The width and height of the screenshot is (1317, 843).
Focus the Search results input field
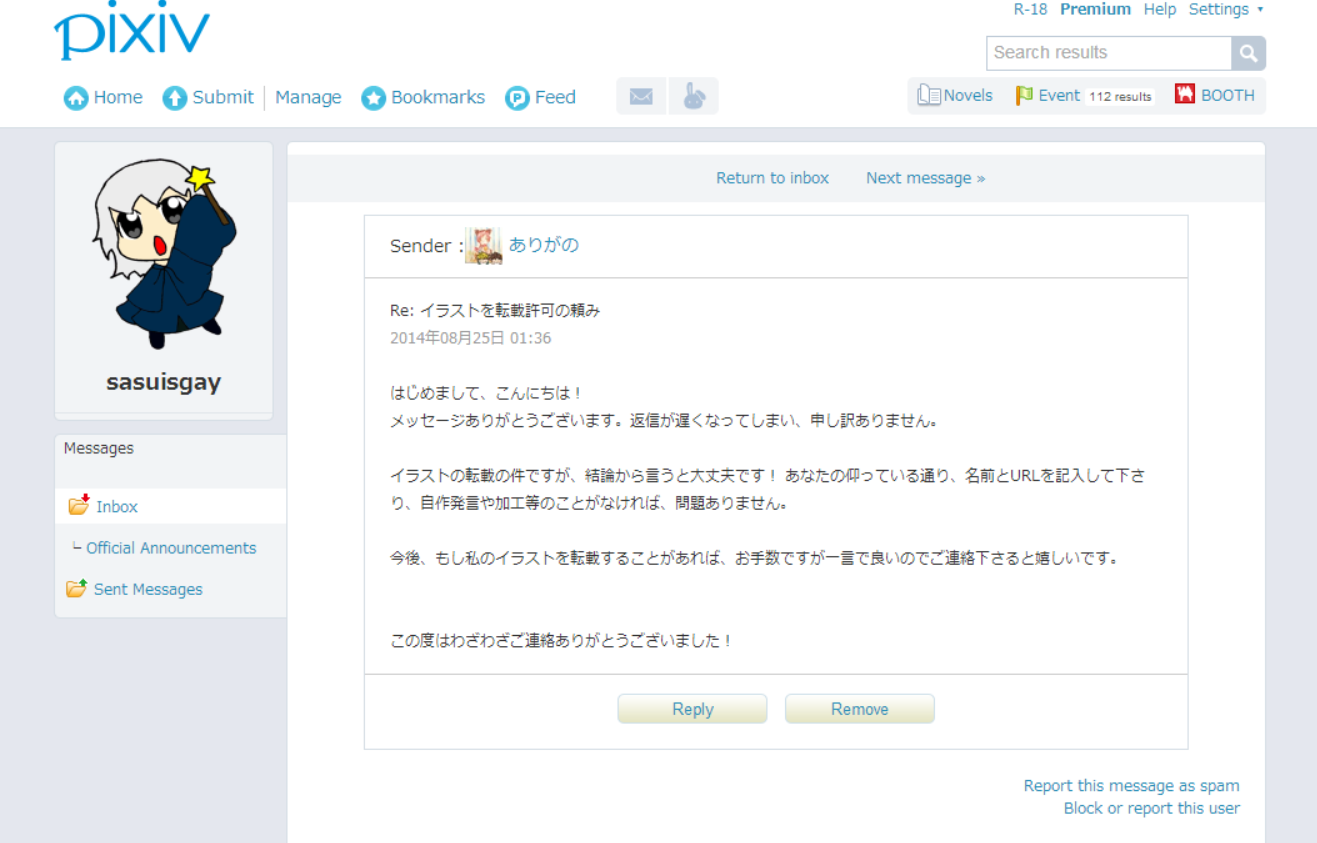(x=1109, y=53)
